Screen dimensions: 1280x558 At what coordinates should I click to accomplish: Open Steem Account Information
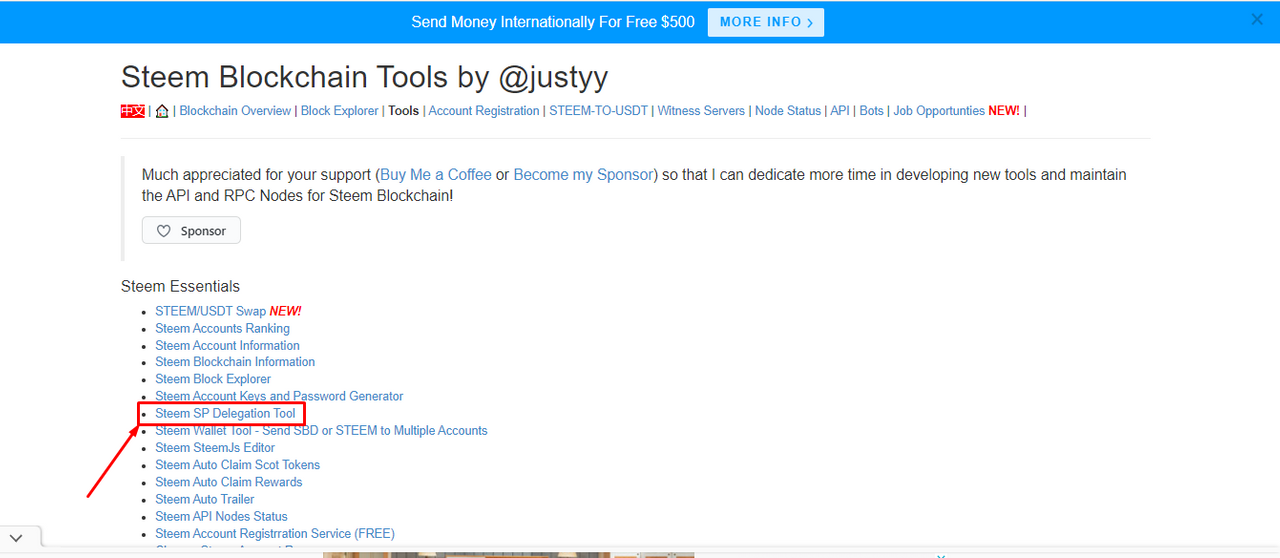(x=227, y=345)
